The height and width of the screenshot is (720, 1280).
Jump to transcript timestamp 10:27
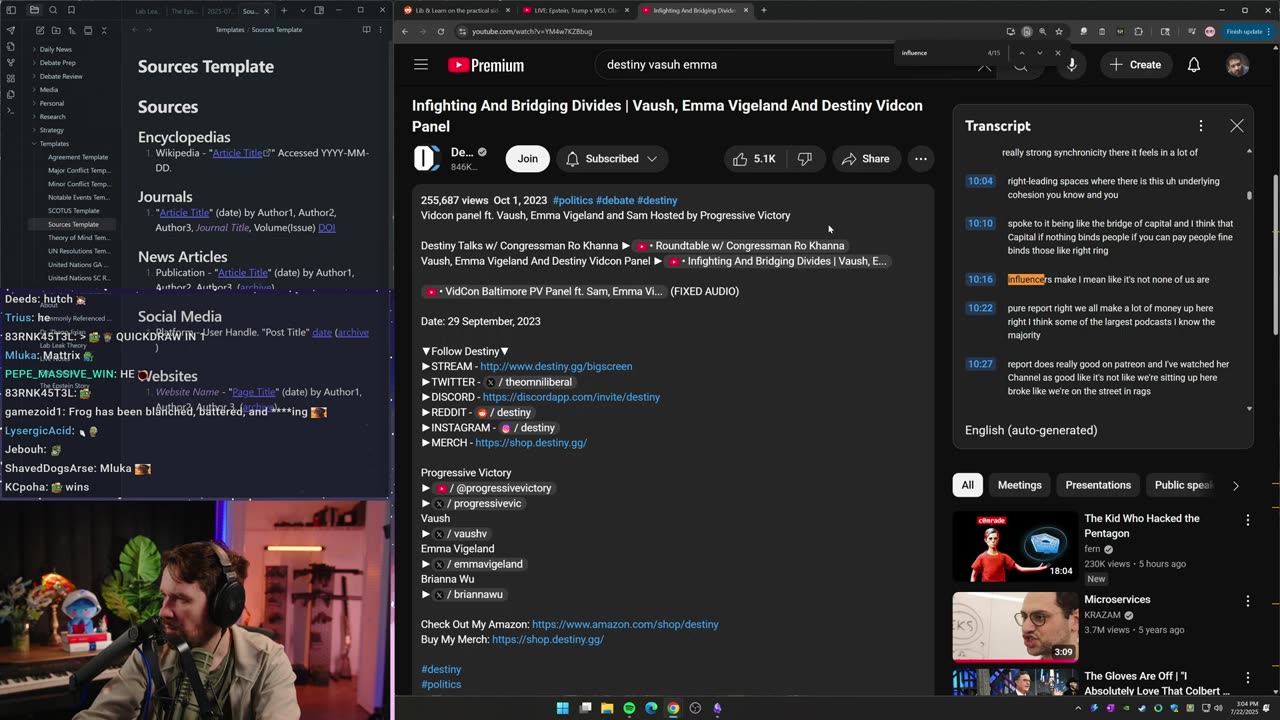pyautogui.click(x=980, y=364)
